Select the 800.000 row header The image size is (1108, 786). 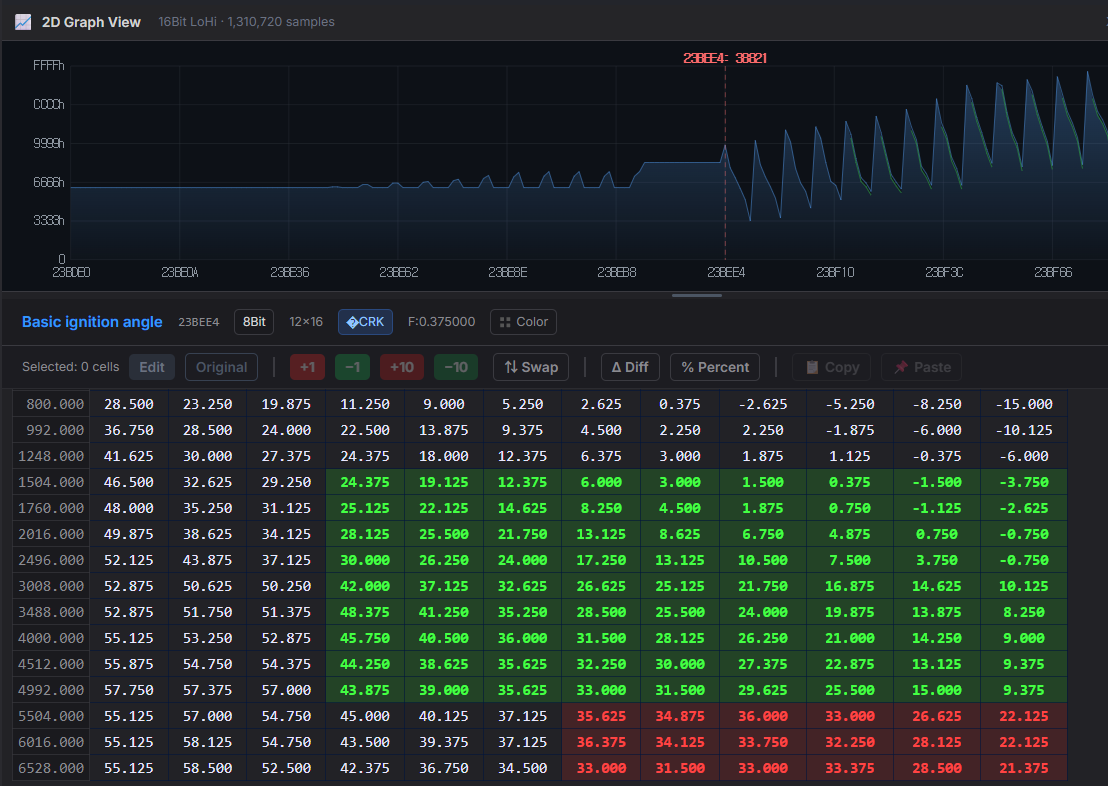tap(51, 404)
